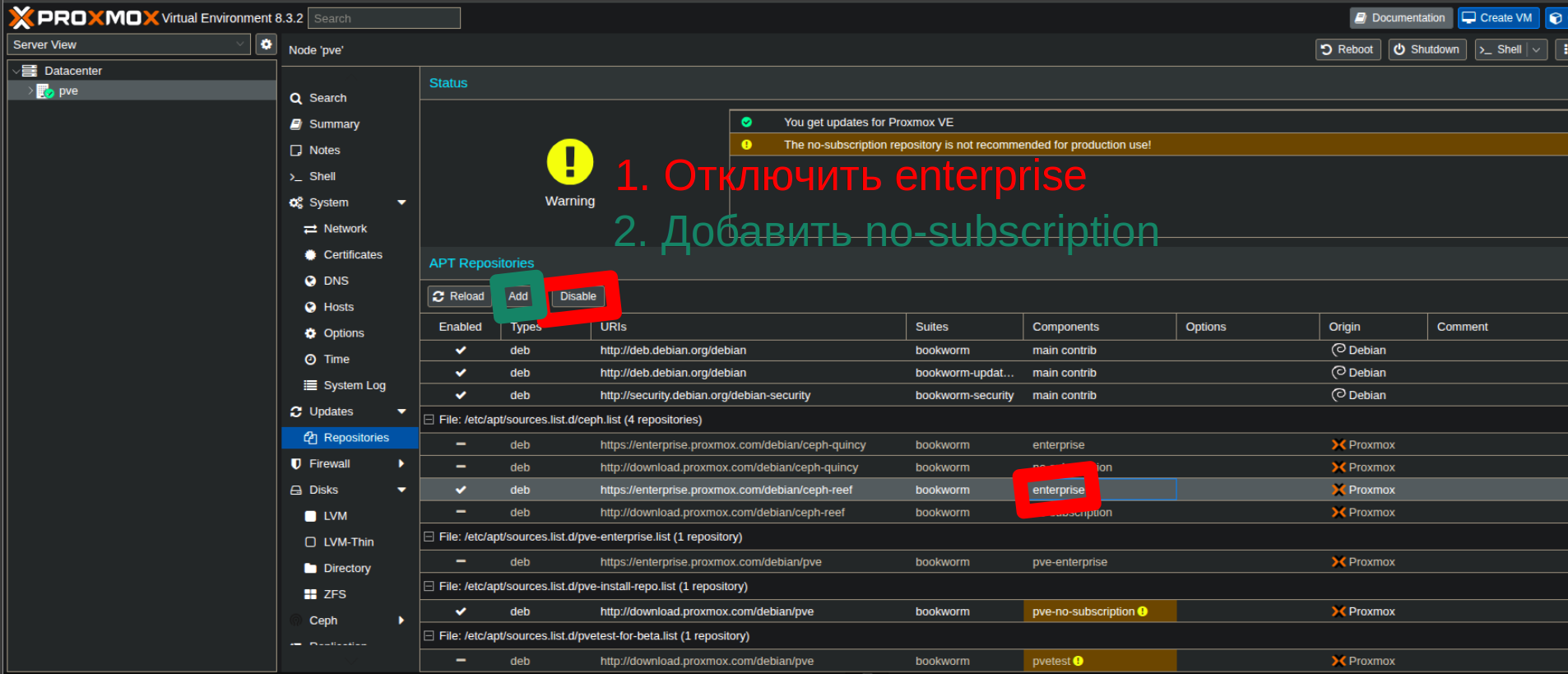The image size is (1568, 674).
Task: Click enabled checkmark for bookworm-updates row
Action: [x=461, y=373]
